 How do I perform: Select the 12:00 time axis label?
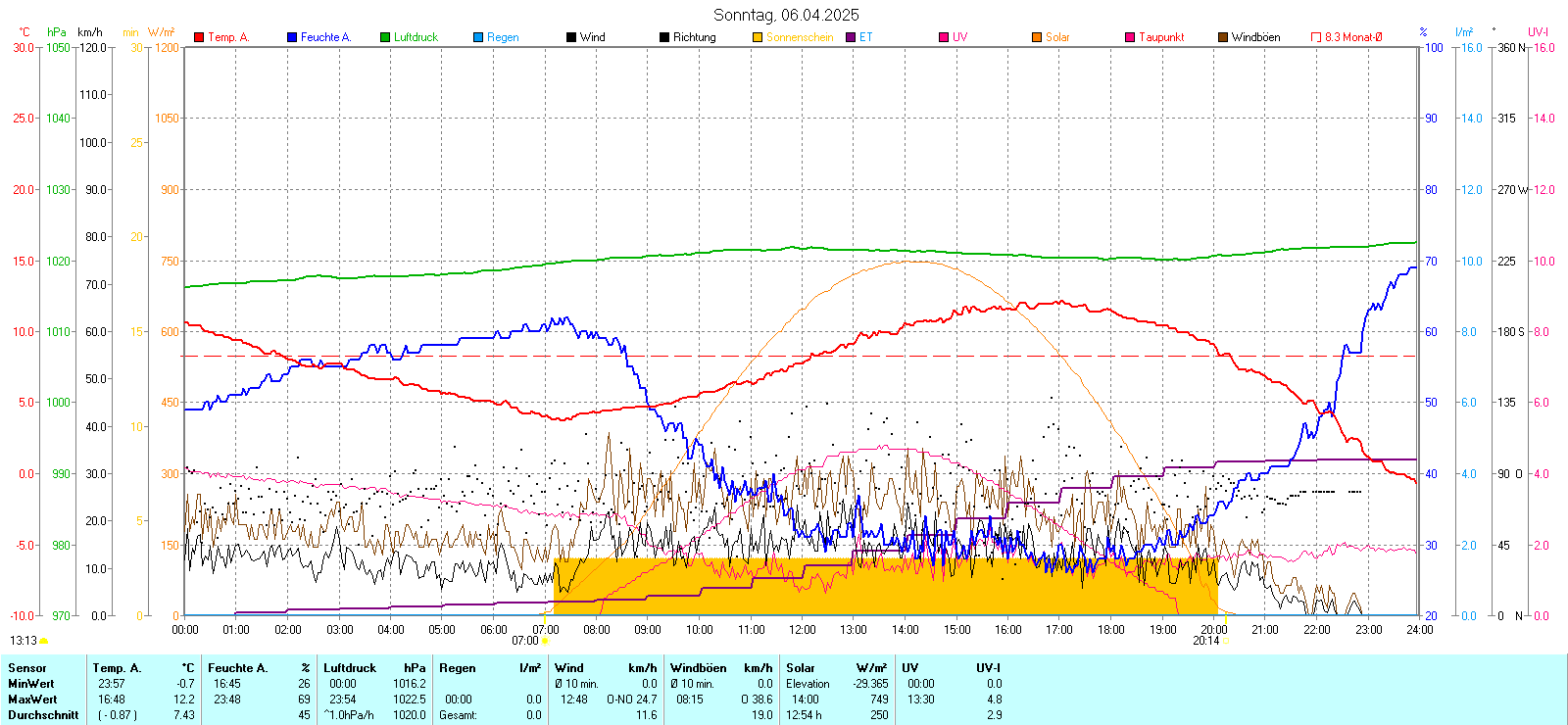pyautogui.click(x=802, y=630)
